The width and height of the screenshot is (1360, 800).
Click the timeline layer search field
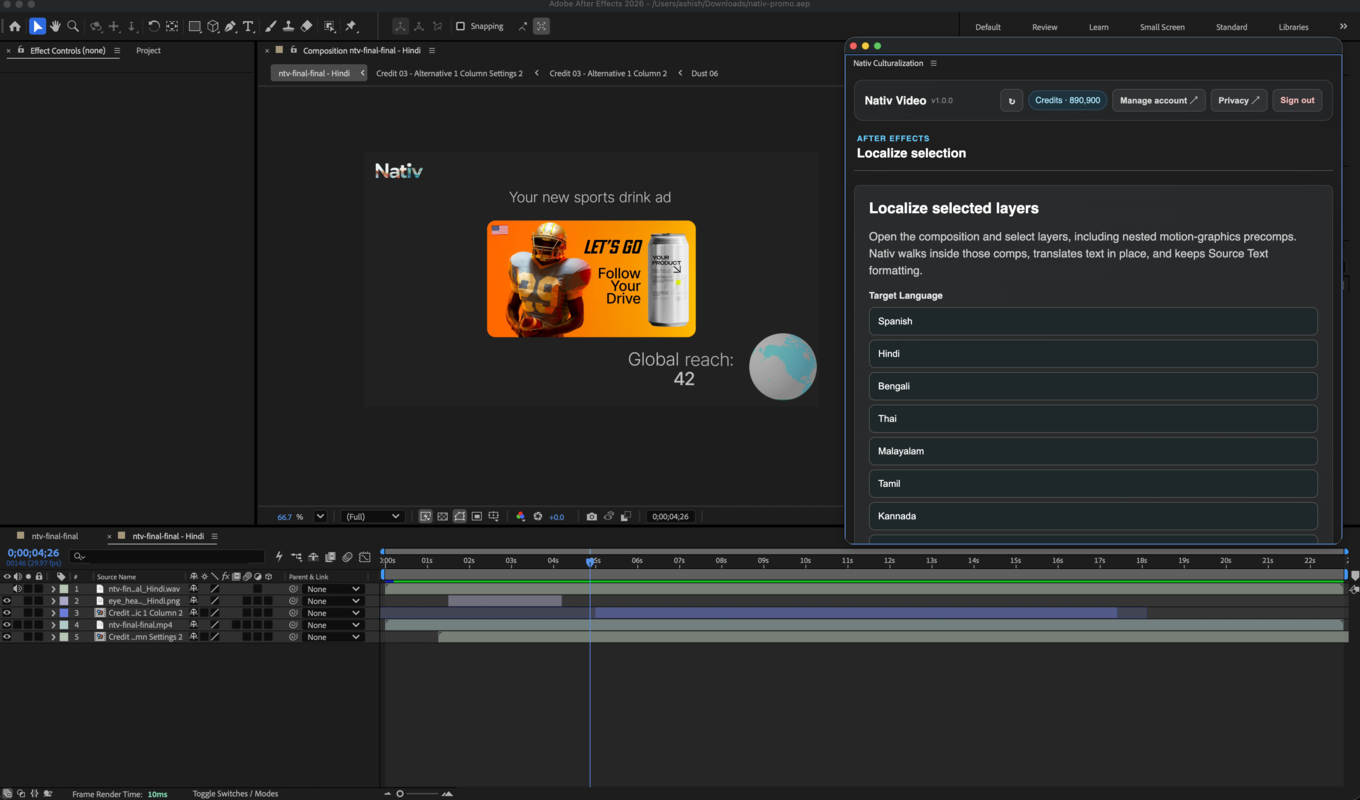point(167,557)
